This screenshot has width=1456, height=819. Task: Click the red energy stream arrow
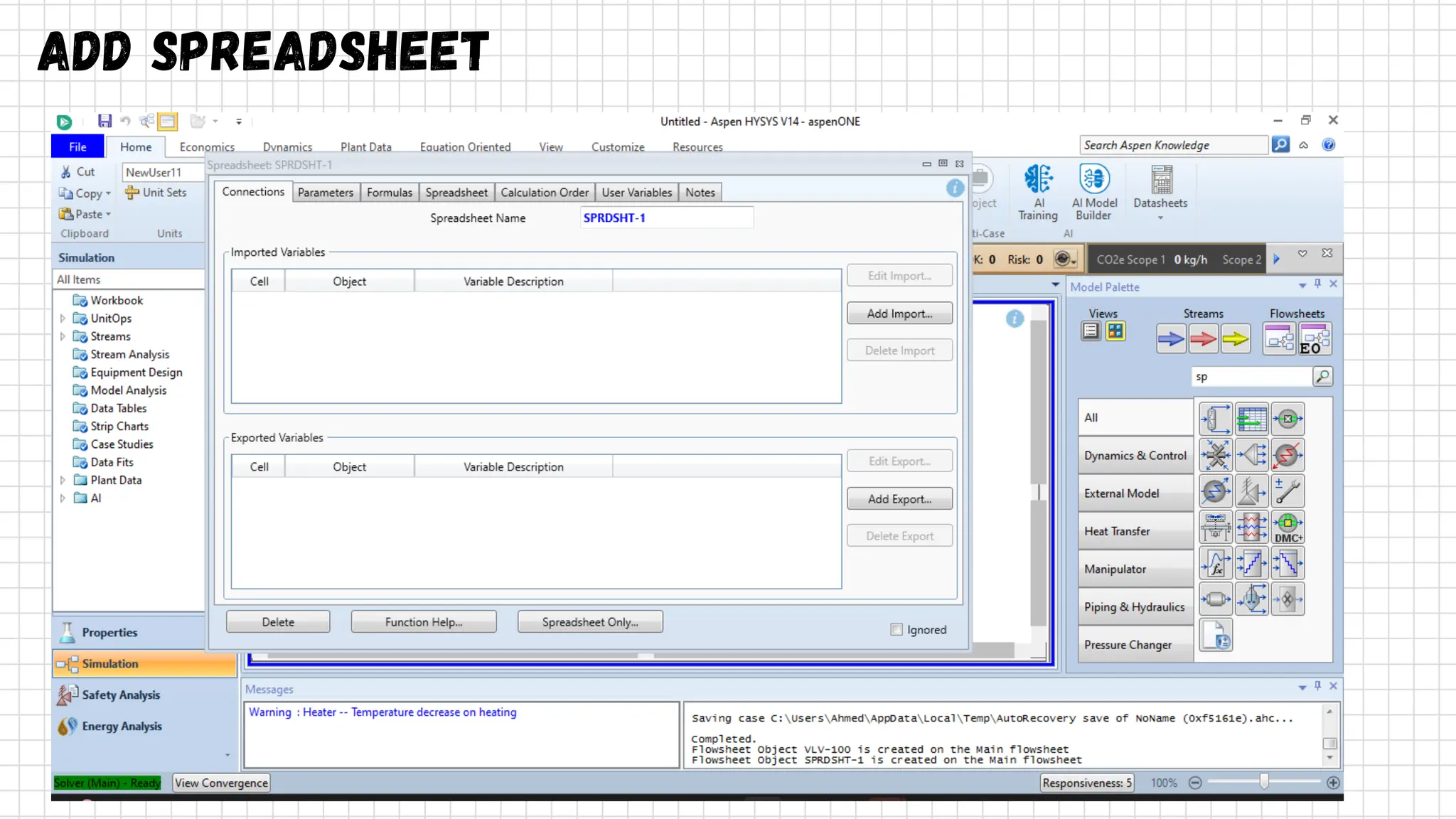pyautogui.click(x=1203, y=339)
